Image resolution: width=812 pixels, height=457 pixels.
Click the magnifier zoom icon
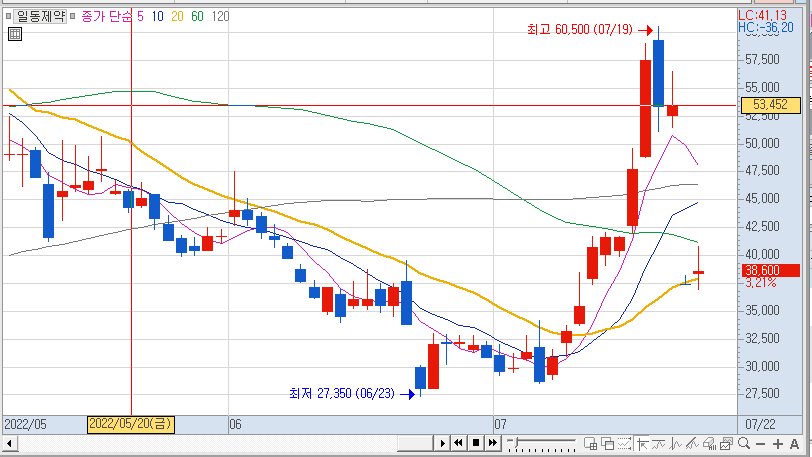tap(744, 443)
